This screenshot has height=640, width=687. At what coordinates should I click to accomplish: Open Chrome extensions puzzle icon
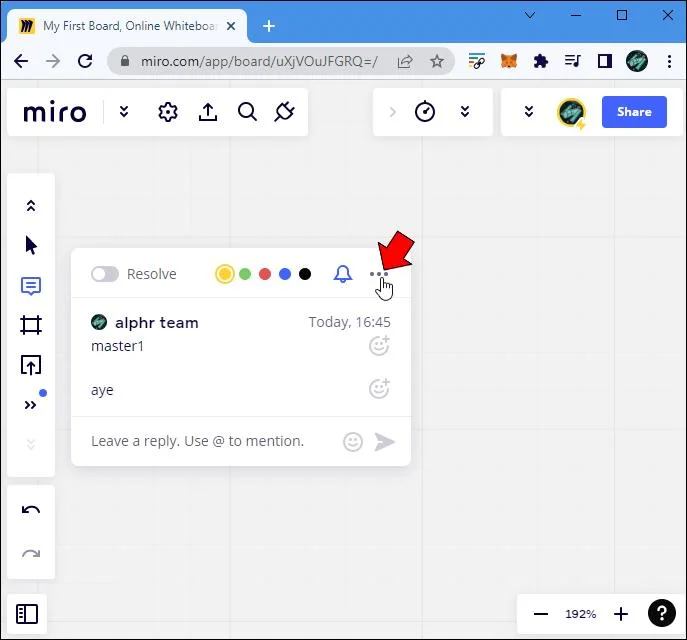(x=541, y=61)
